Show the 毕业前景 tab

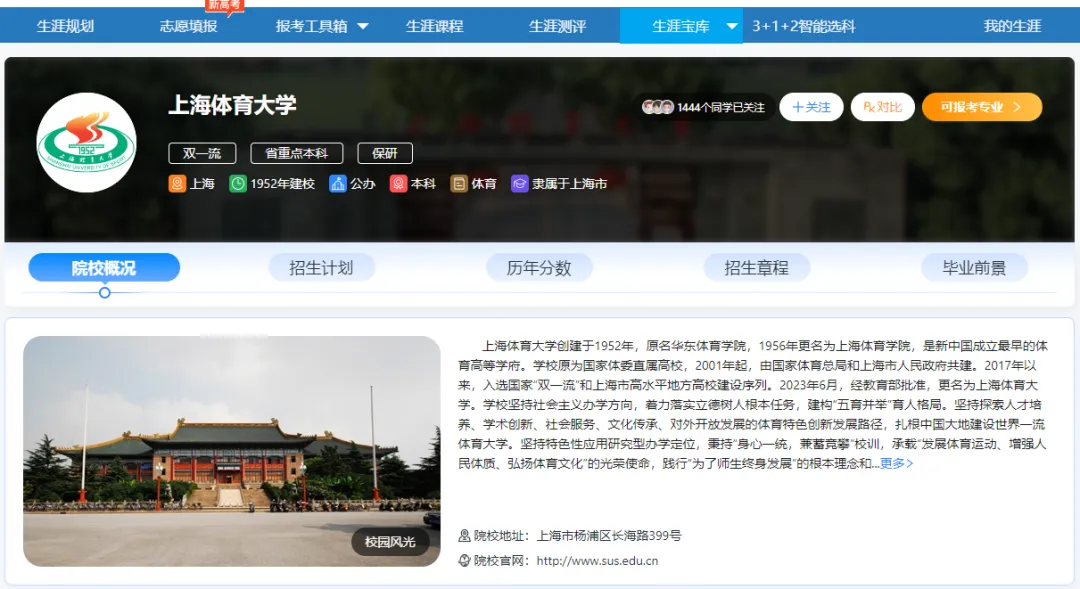[x=975, y=267]
